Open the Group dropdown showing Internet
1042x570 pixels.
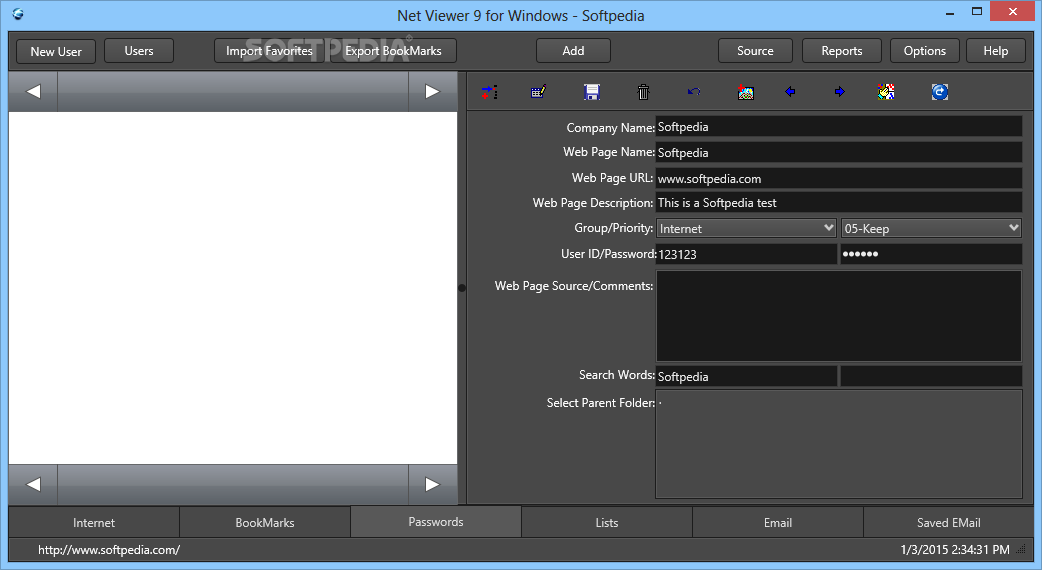pos(746,229)
